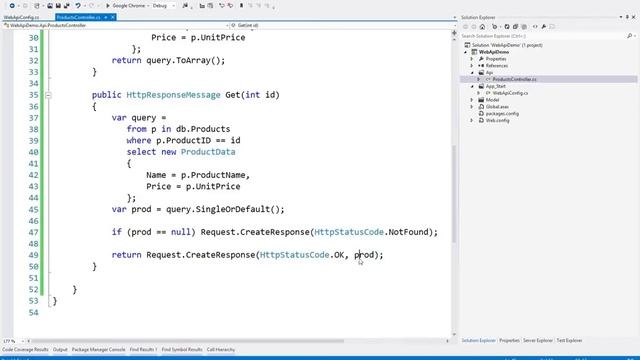
Task: Expand the Web.config node
Action: tap(472, 120)
